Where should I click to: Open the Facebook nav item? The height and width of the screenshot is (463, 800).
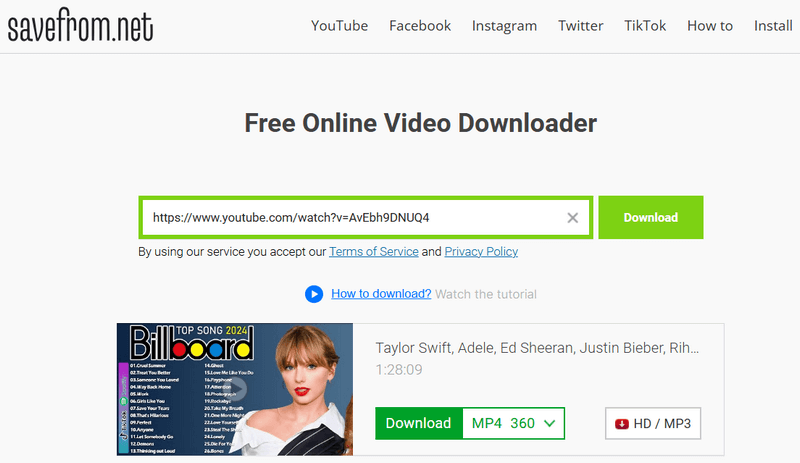pos(420,26)
